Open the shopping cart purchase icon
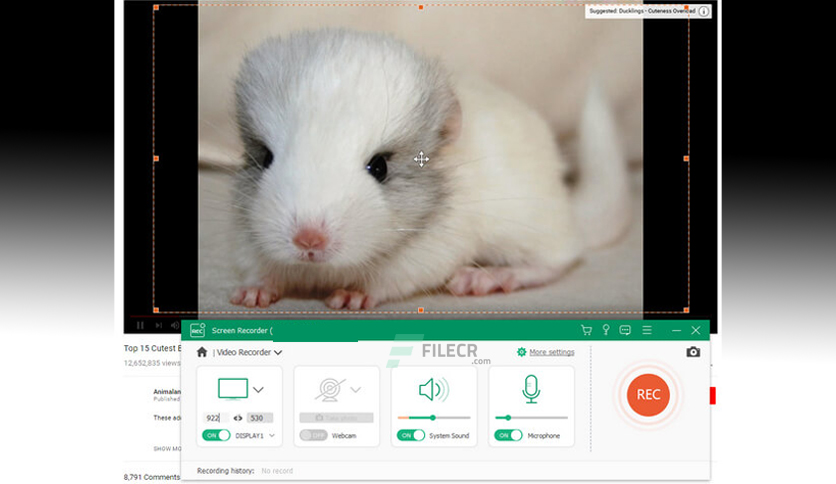Screen dimensions: 836x484 tap(586, 330)
